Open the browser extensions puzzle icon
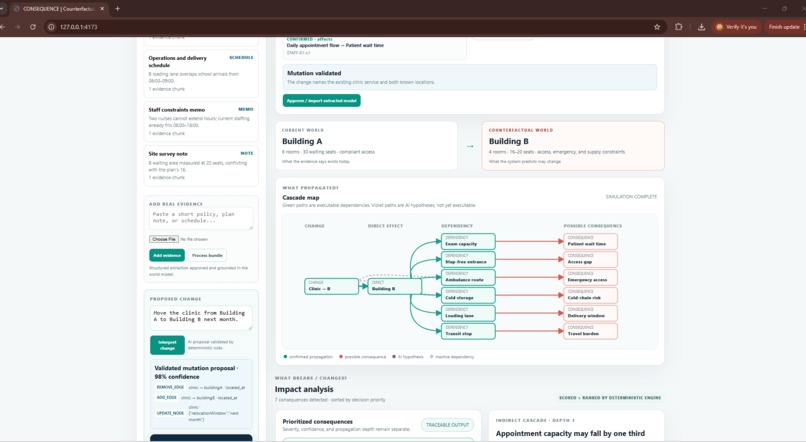This screenshot has height=442, width=806. pos(679,27)
